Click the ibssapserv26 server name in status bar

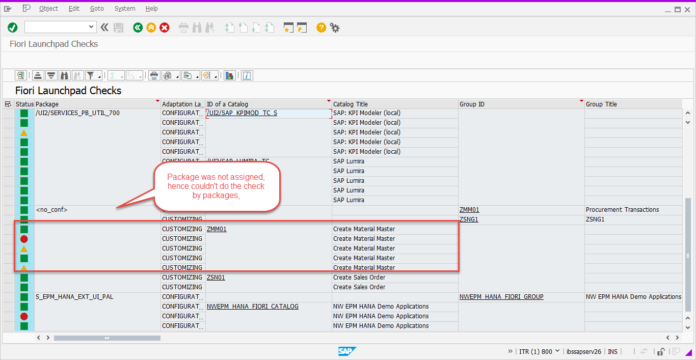pyautogui.click(x=584, y=351)
